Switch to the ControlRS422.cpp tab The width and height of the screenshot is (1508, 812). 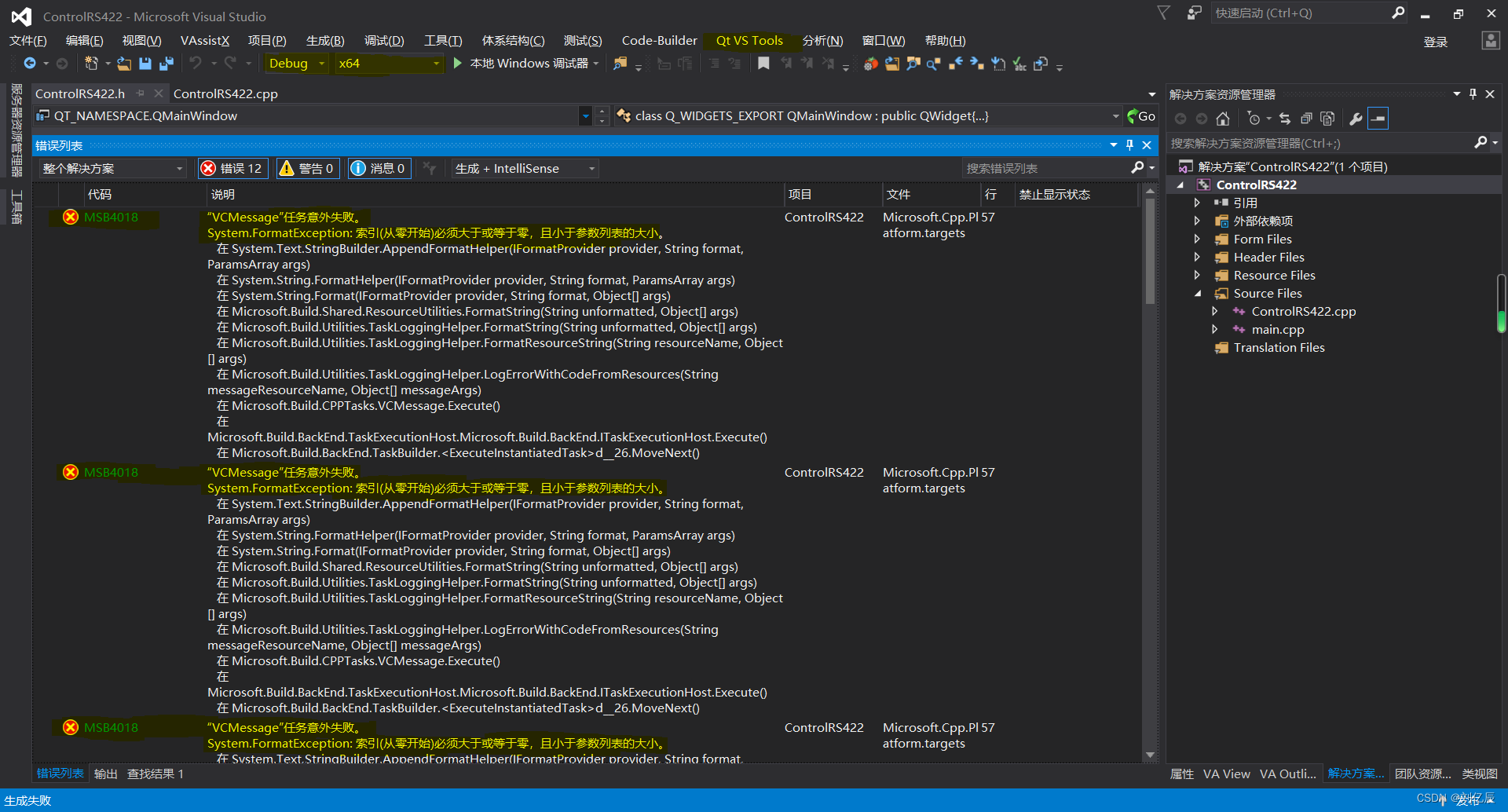point(225,93)
